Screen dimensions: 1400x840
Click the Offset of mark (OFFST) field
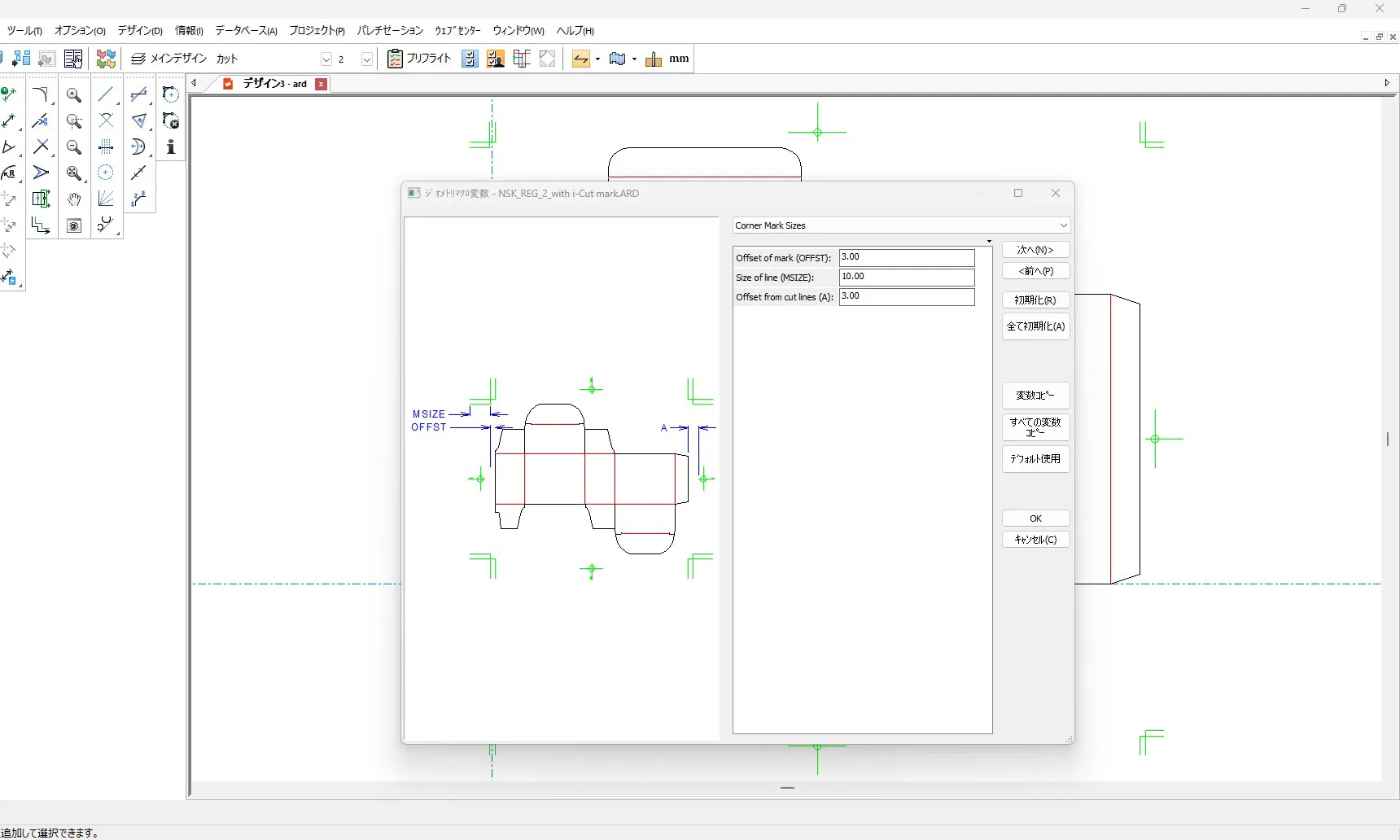907,258
